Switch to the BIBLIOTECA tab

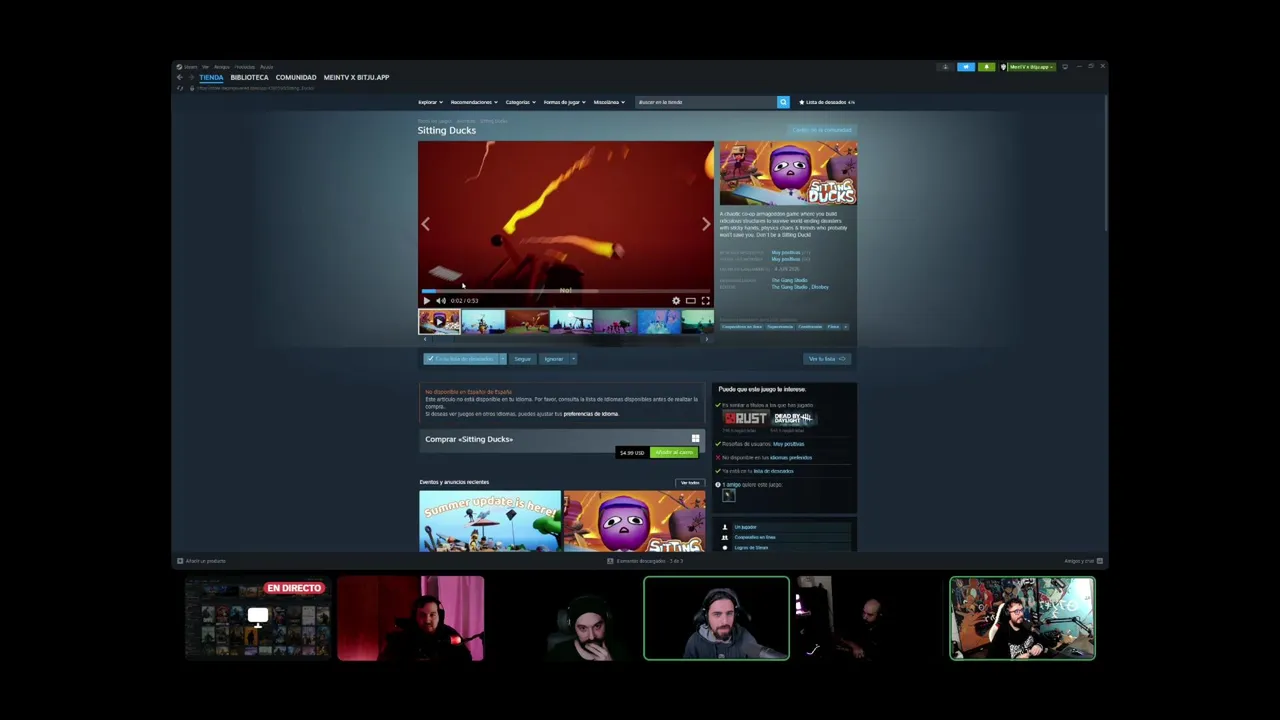[249, 77]
